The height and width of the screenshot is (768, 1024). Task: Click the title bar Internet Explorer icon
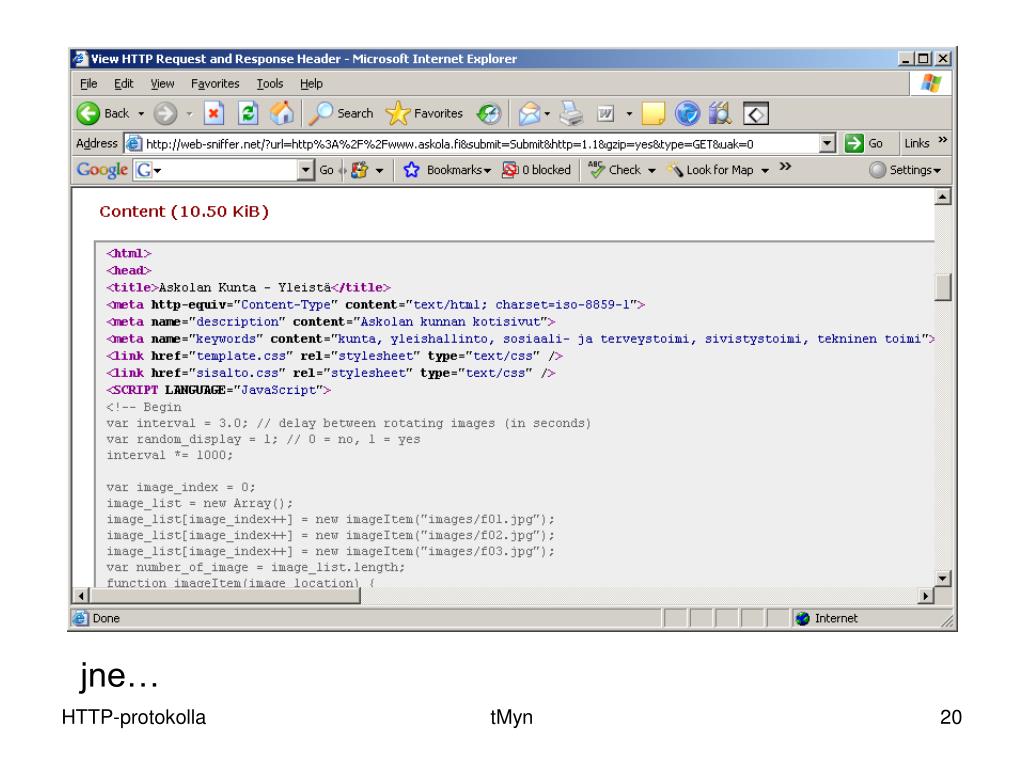pyautogui.click(x=80, y=59)
